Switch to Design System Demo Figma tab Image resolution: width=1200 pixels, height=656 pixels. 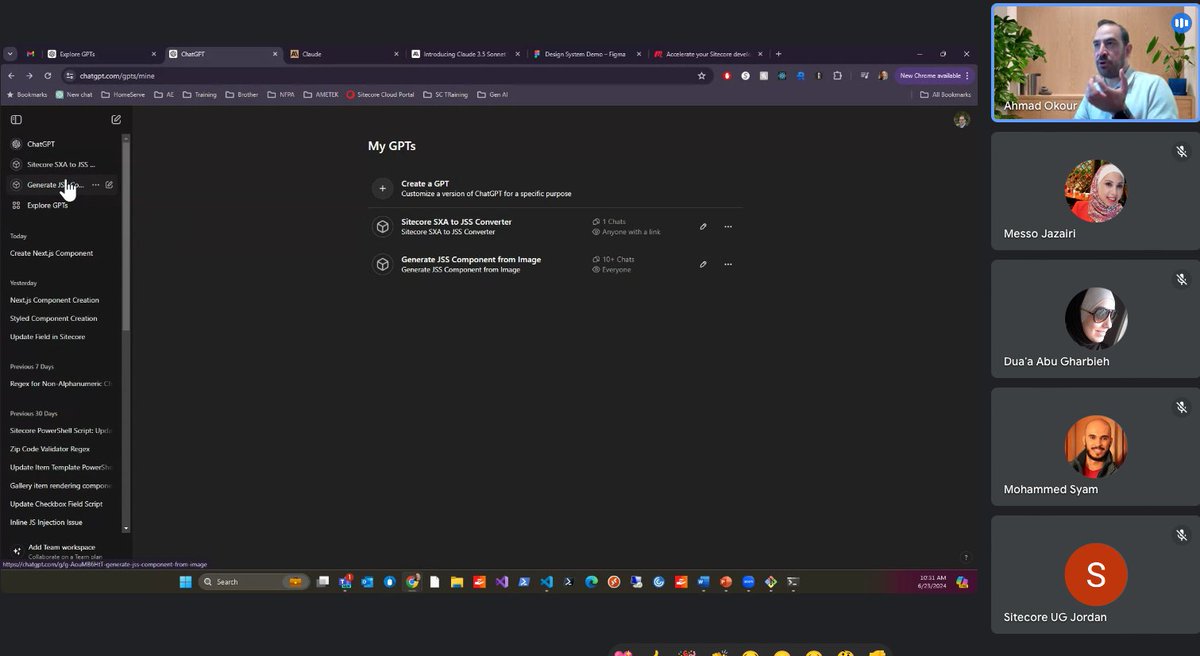(587, 54)
